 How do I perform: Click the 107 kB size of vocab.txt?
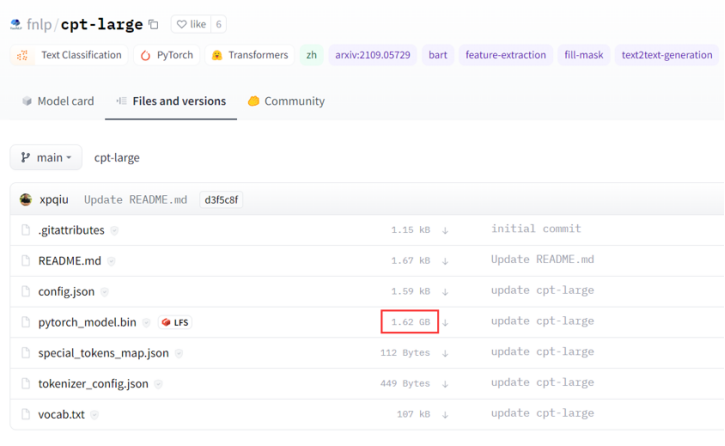pos(413,415)
